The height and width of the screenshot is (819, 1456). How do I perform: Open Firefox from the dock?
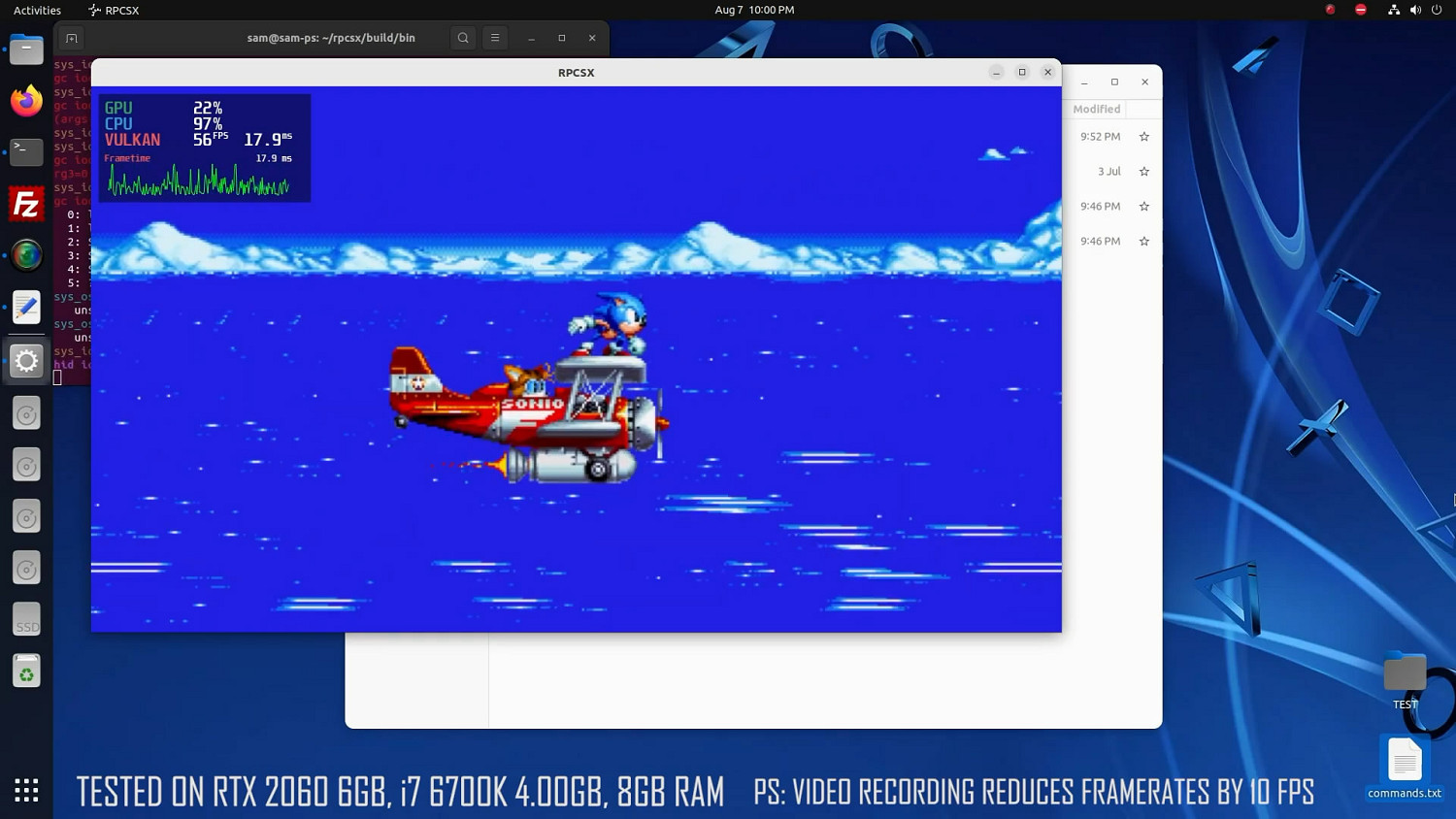(26, 101)
